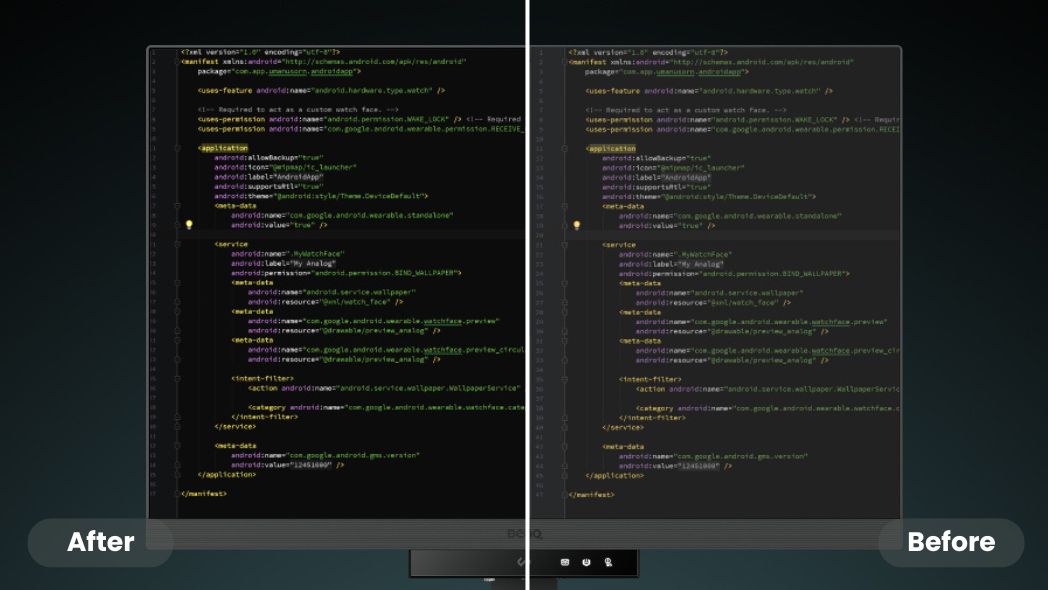The height and width of the screenshot is (590, 1048).
Task: Click the lightbulb hint in the Before editor
Action: 576,226
